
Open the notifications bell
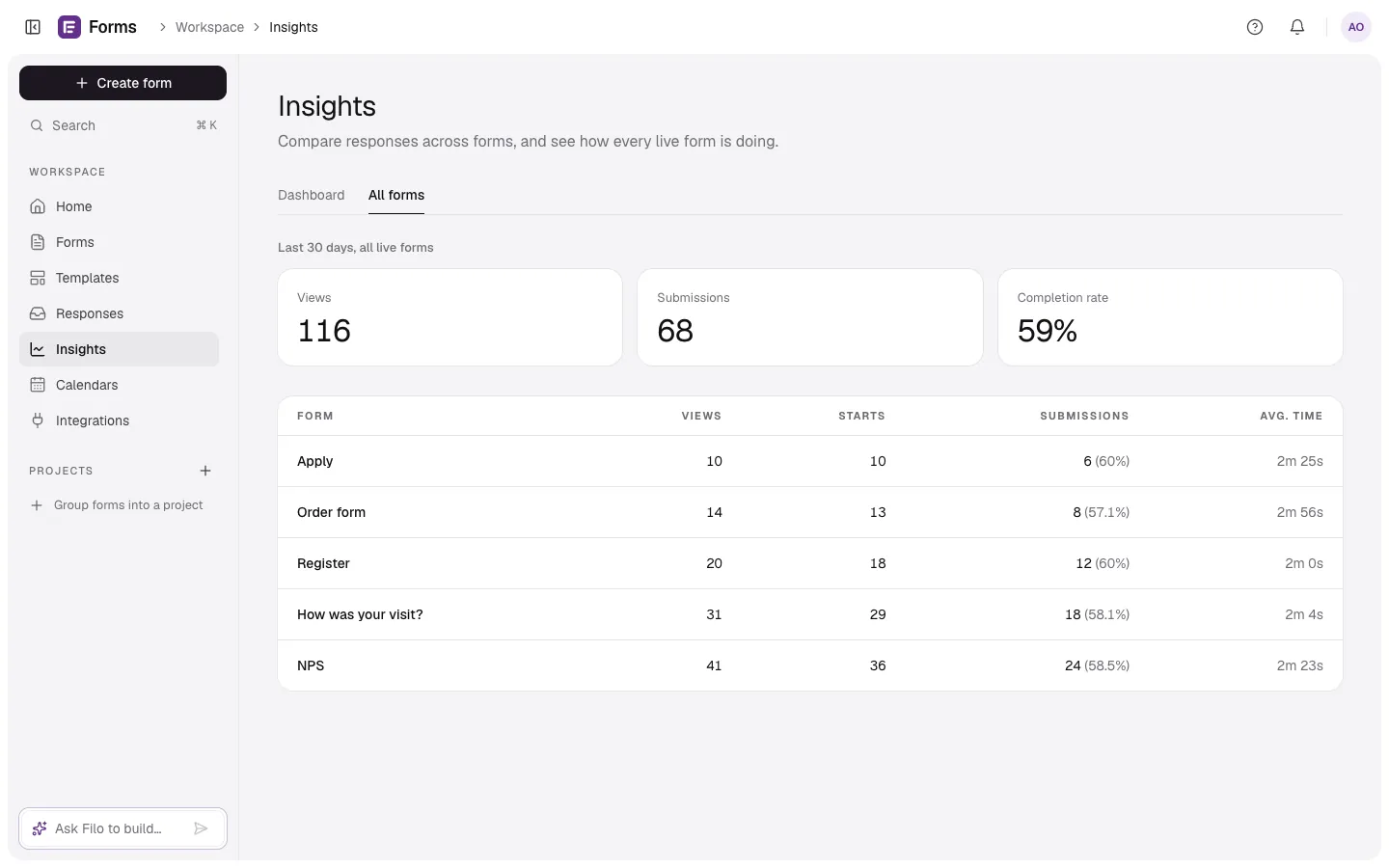click(x=1297, y=27)
